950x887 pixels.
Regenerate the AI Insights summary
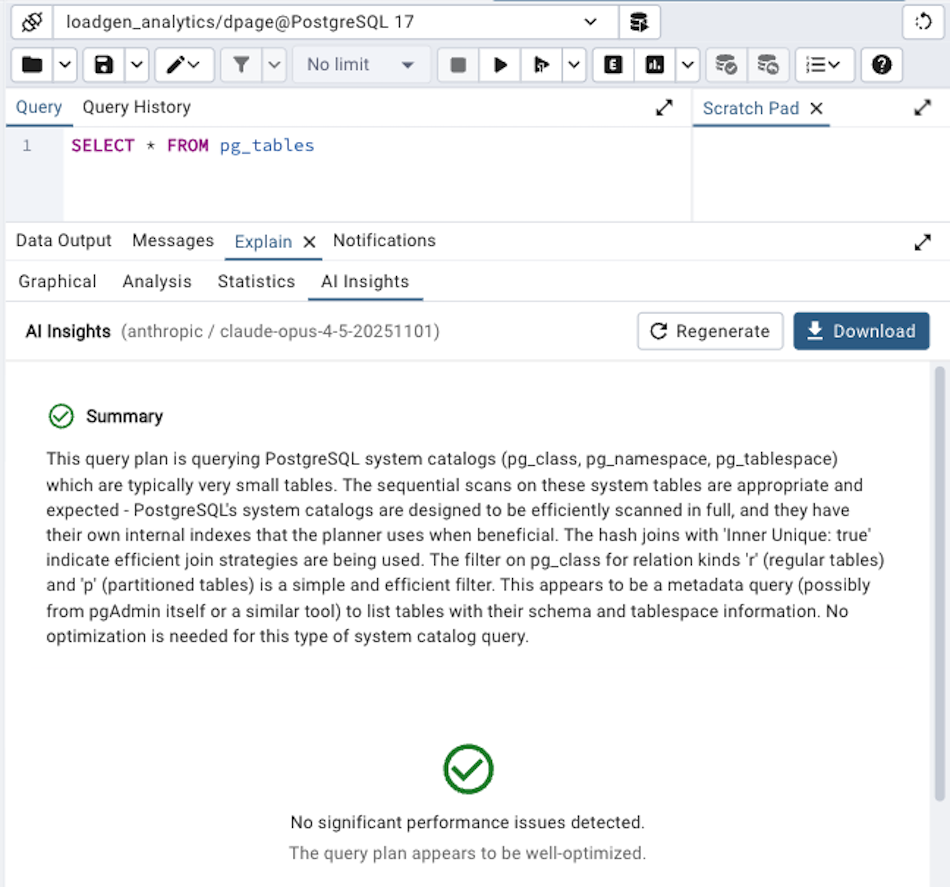click(710, 331)
